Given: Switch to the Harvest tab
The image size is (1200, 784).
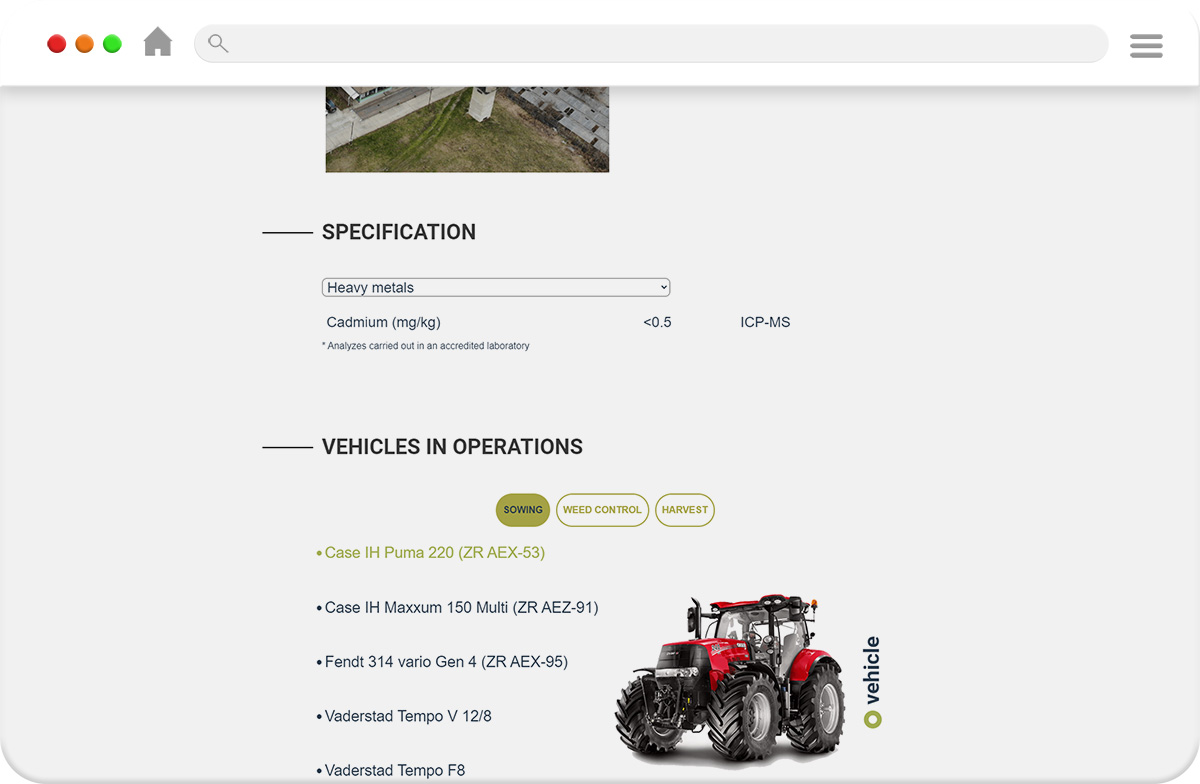Looking at the screenshot, I should [x=685, y=510].
